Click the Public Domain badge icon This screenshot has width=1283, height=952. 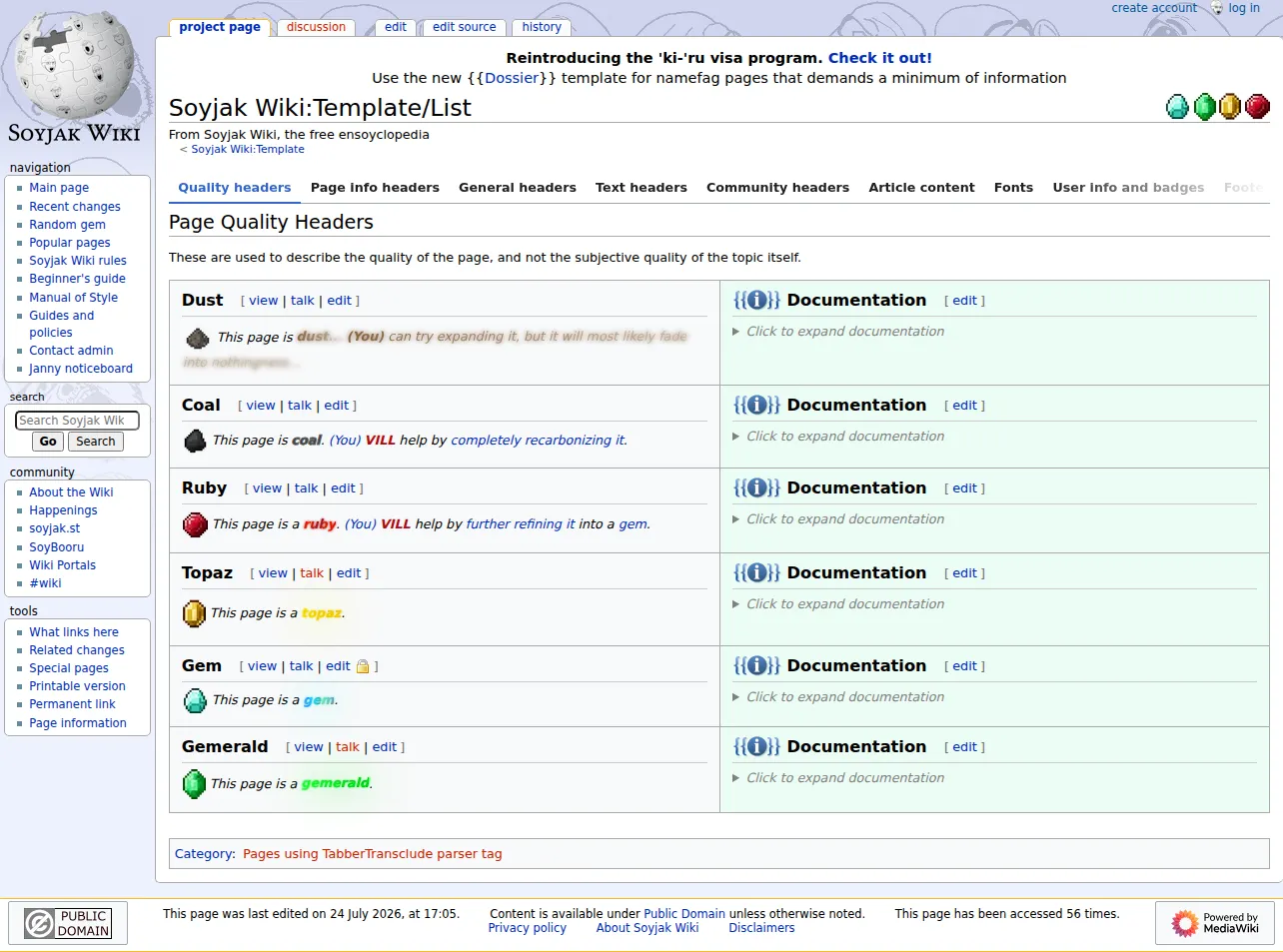click(x=69, y=923)
